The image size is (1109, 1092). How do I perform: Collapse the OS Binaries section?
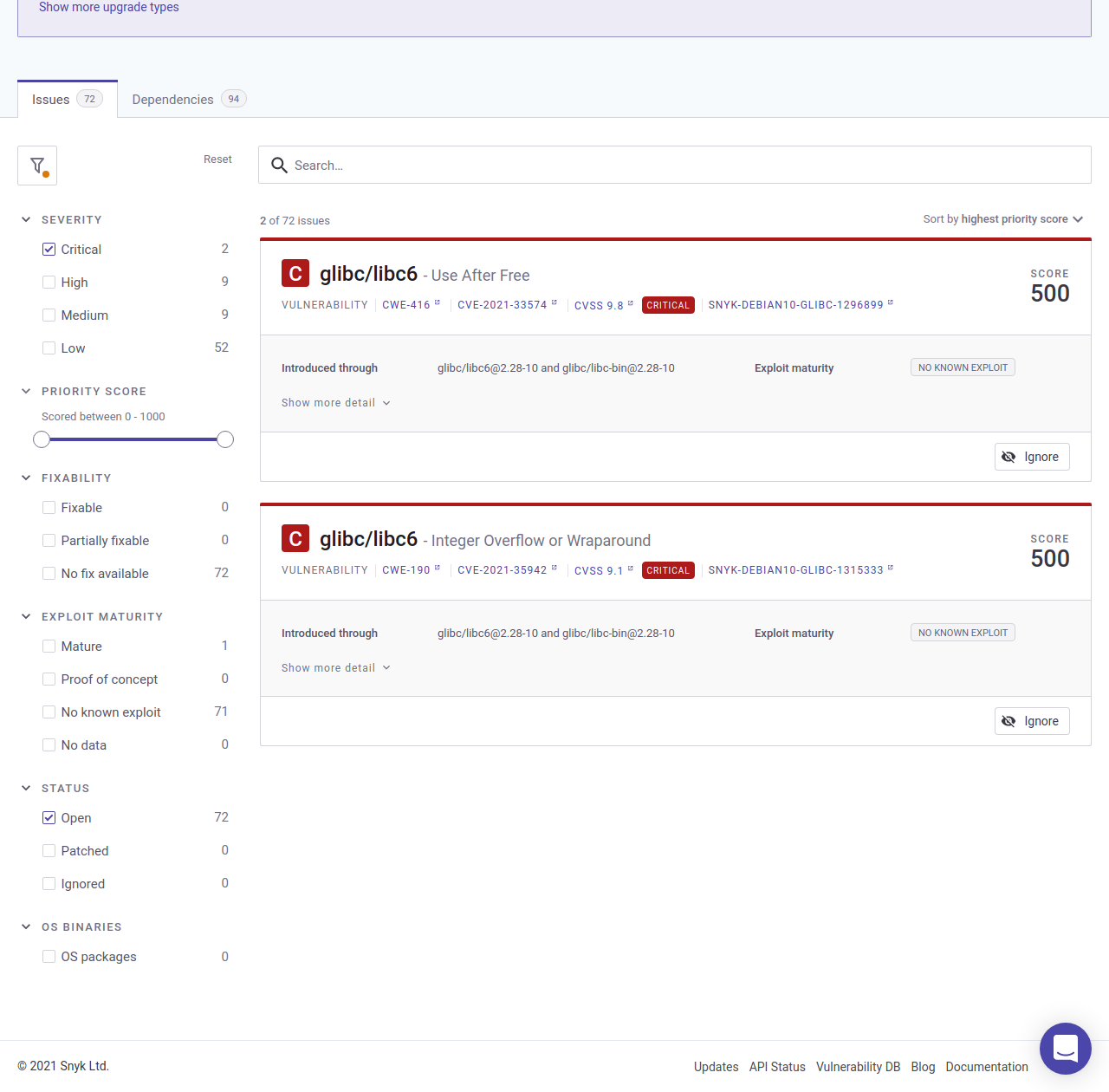(26, 927)
